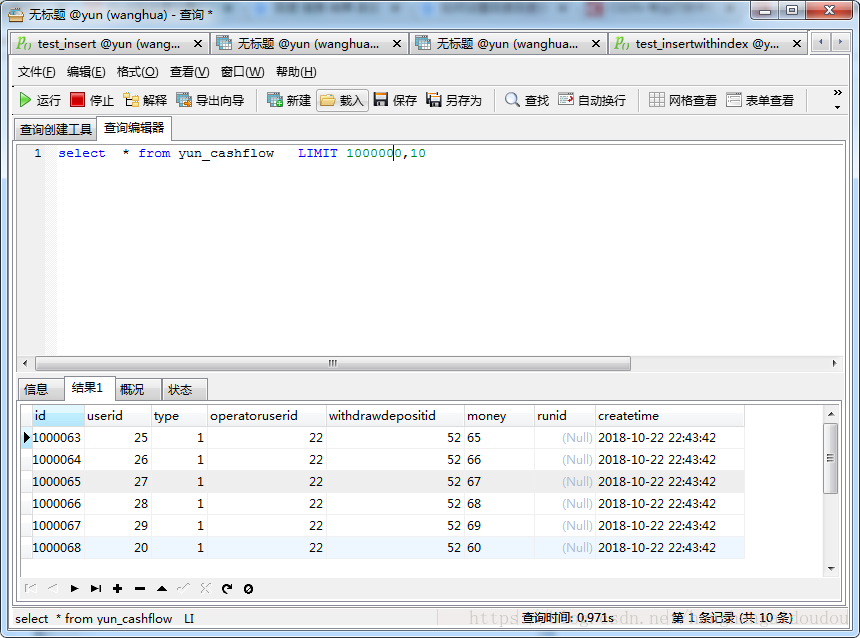This screenshot has height=638, width=860.
Task: Discard changes with the X icon
Action: coord(205,589)
